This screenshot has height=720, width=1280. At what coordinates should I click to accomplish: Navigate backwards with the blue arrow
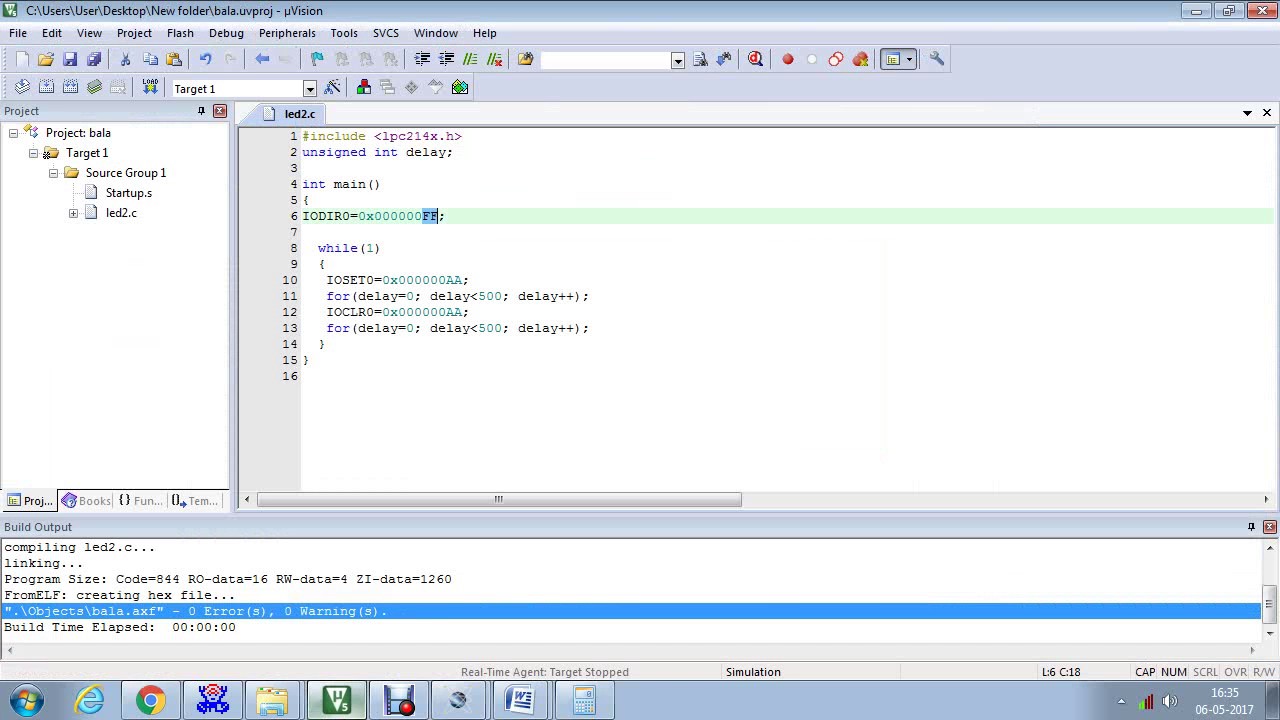262,59
